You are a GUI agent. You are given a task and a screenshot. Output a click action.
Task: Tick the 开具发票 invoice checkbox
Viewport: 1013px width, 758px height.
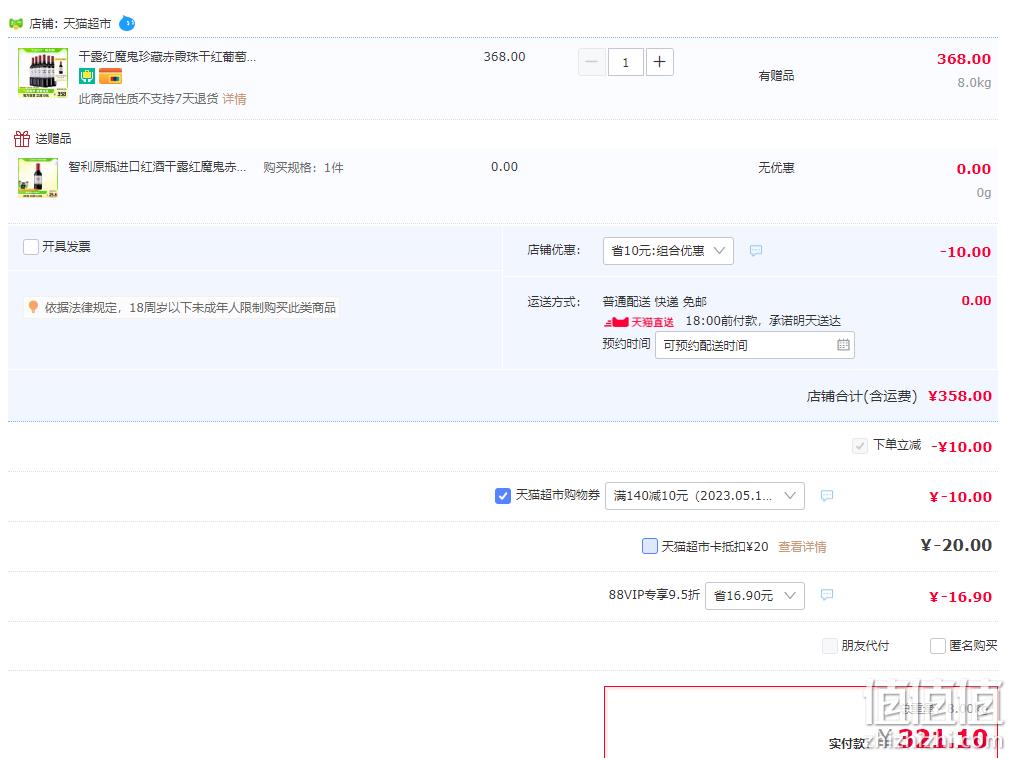pyautogui.click(x=30, y=247)
